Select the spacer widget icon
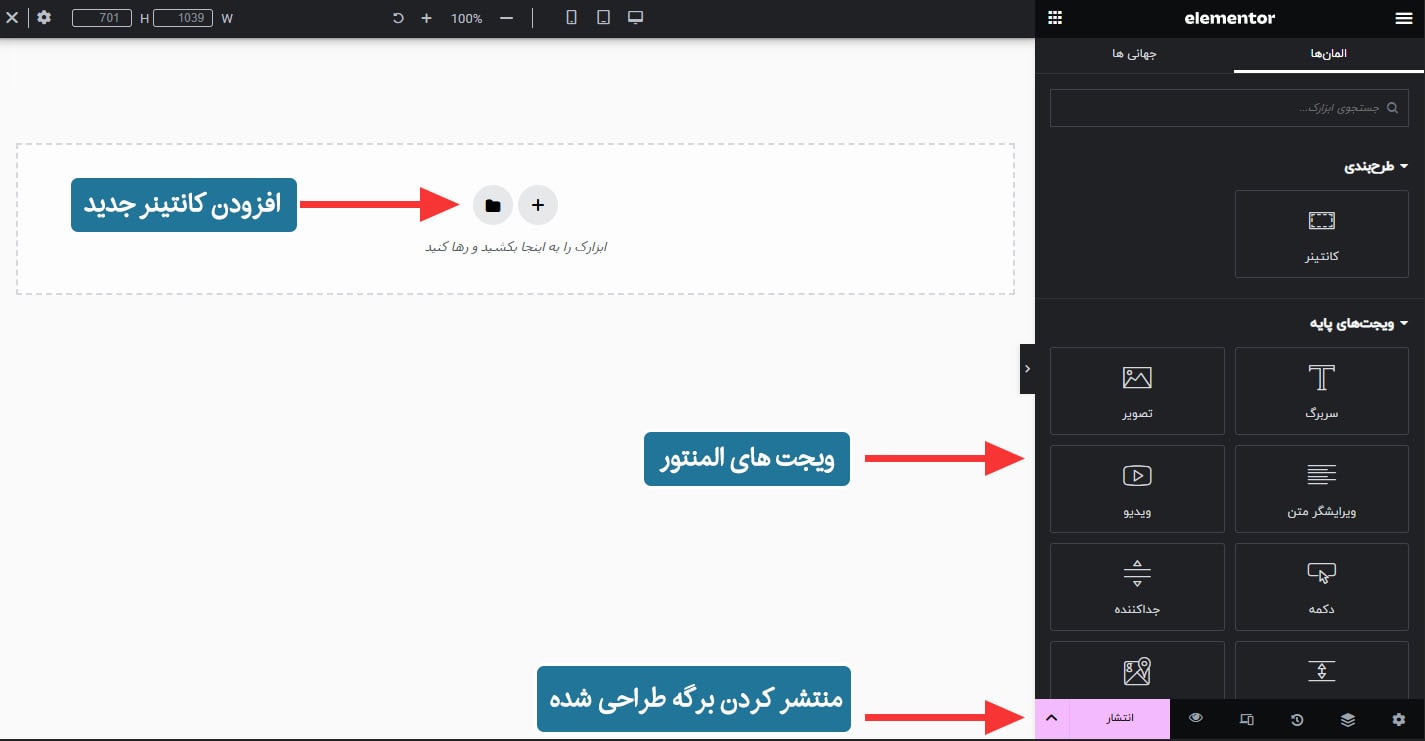The height and width of the screenshot is (741, 1425). (1321, 672)
